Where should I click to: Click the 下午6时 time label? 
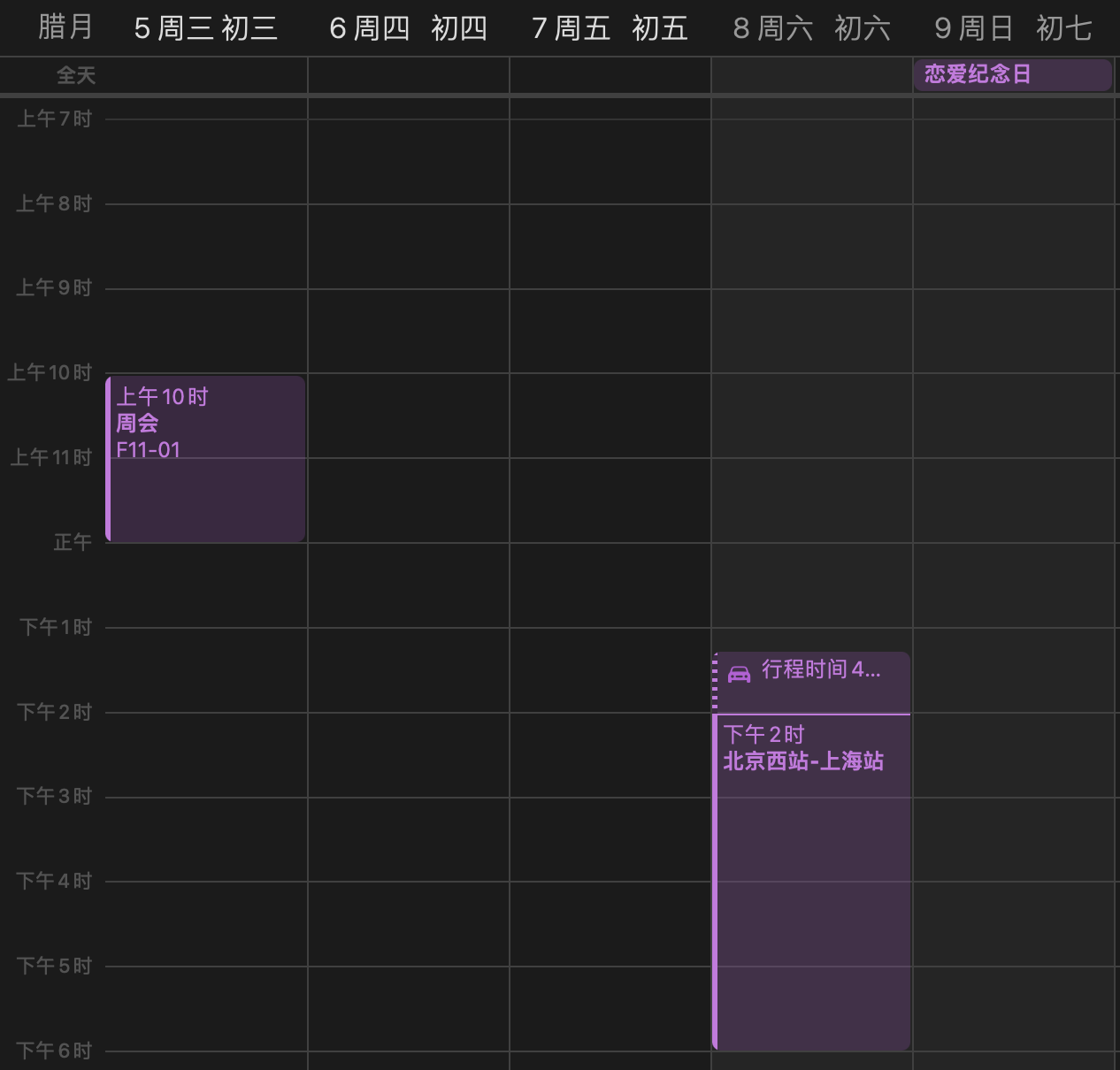tap(55, 1051)
